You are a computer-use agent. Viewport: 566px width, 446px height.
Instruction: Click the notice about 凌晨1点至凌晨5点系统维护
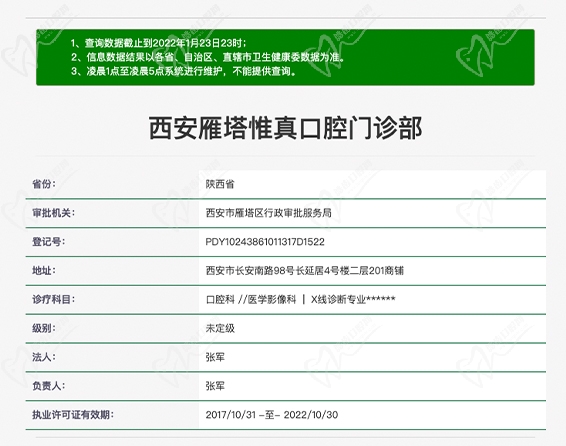point(184,71)
